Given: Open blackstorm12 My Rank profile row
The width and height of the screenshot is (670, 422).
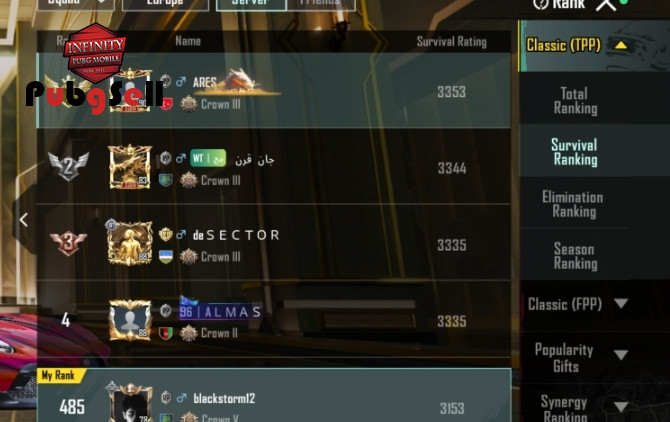Looking at the screenshot, I should (274, 395).
